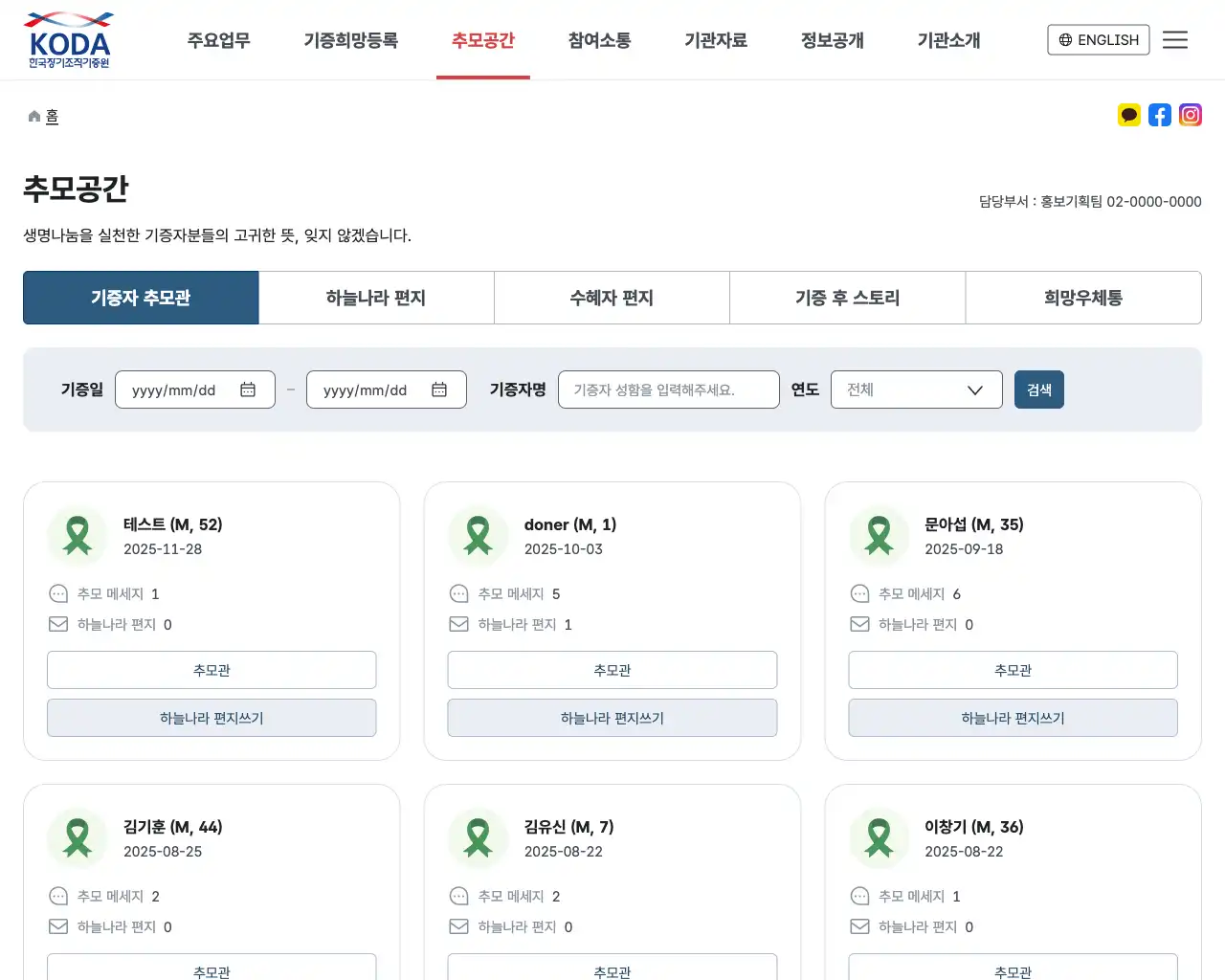Switch to the 하늘나라 편지 tab
The height and width of the screenshot is (980, 1225).
tap(376, 298)
